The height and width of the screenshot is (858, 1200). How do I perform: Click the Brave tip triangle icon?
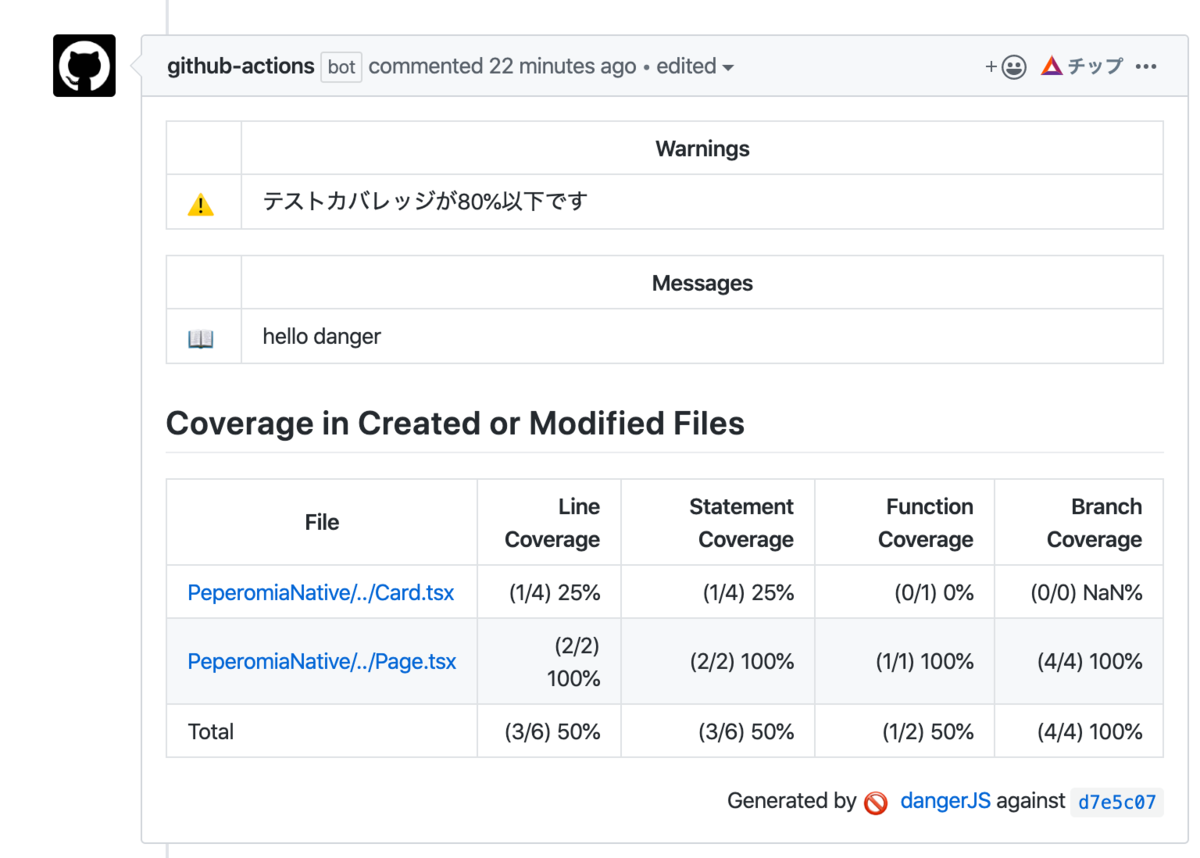pos(1051,66)
